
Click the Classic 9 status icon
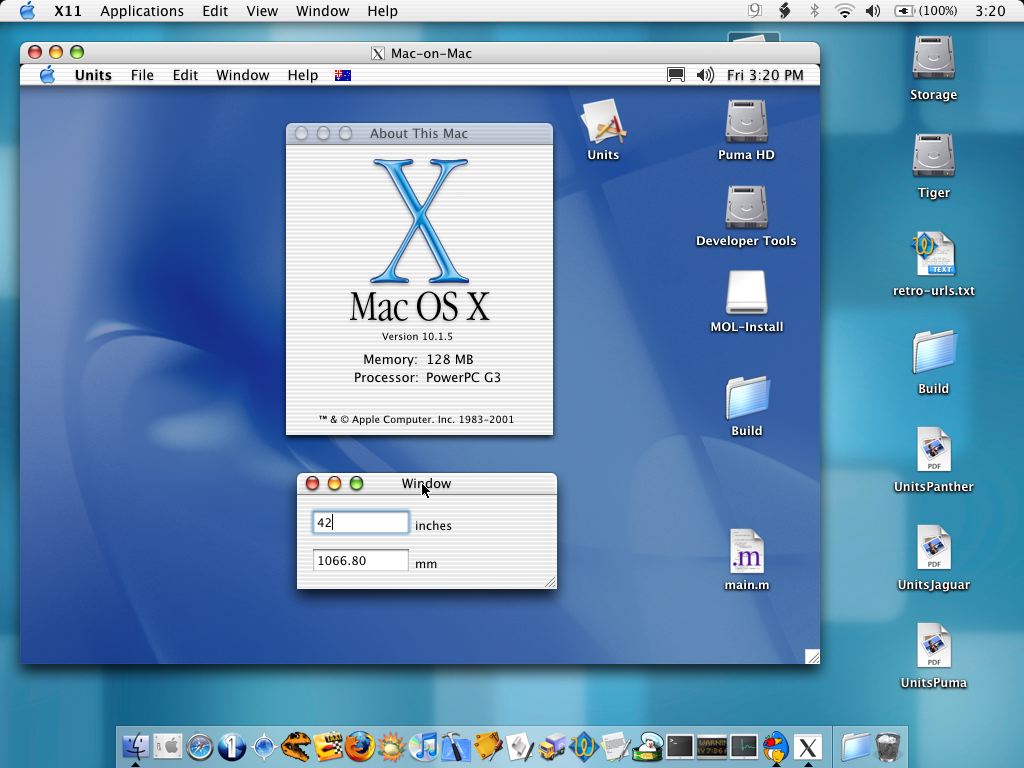(755, 10)
